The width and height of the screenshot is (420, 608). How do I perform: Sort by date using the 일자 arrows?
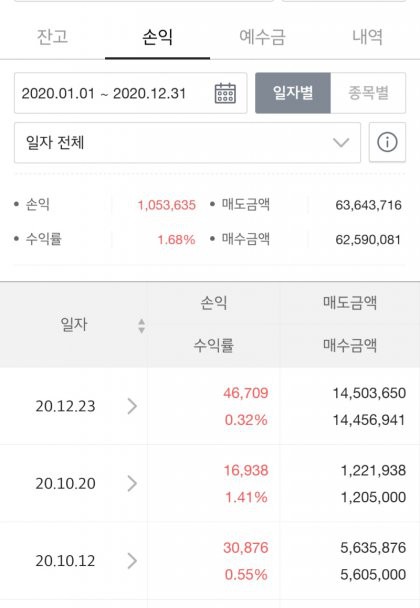[142, 326]
